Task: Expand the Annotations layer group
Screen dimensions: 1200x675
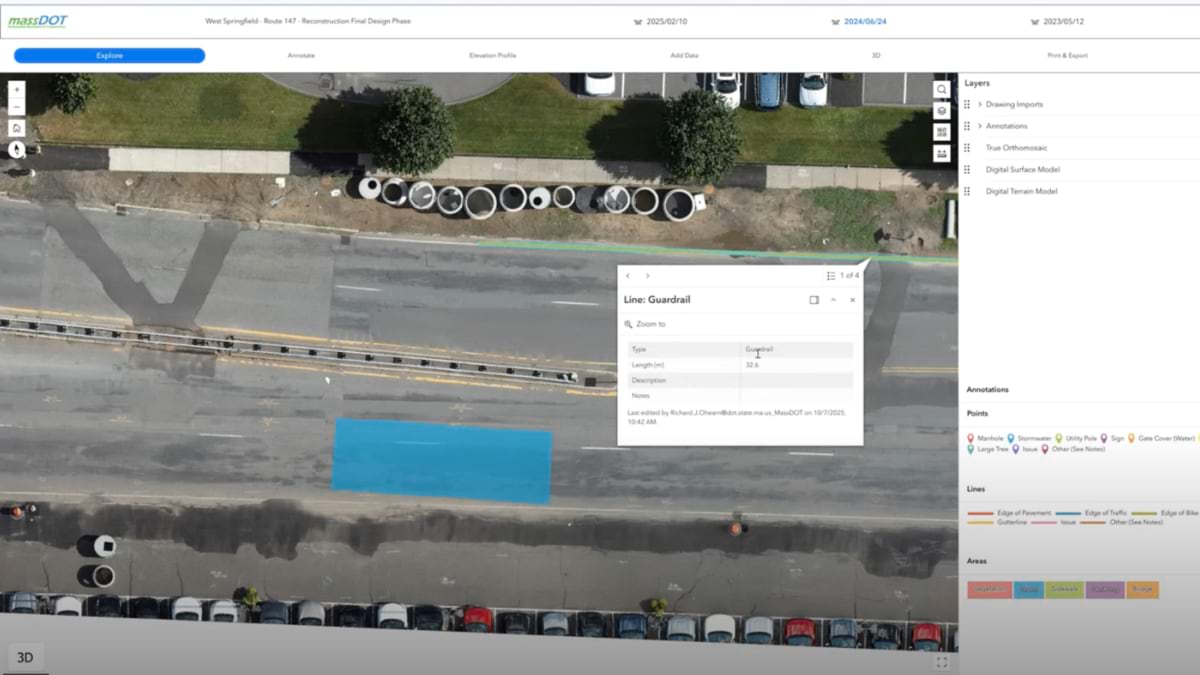Action: 980,126
